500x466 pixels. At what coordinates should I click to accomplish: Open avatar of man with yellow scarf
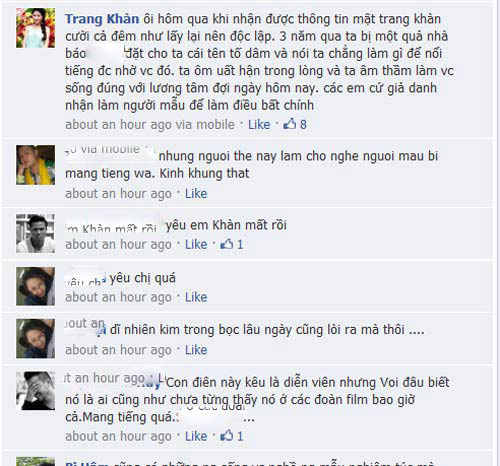(x=36, y=165)
